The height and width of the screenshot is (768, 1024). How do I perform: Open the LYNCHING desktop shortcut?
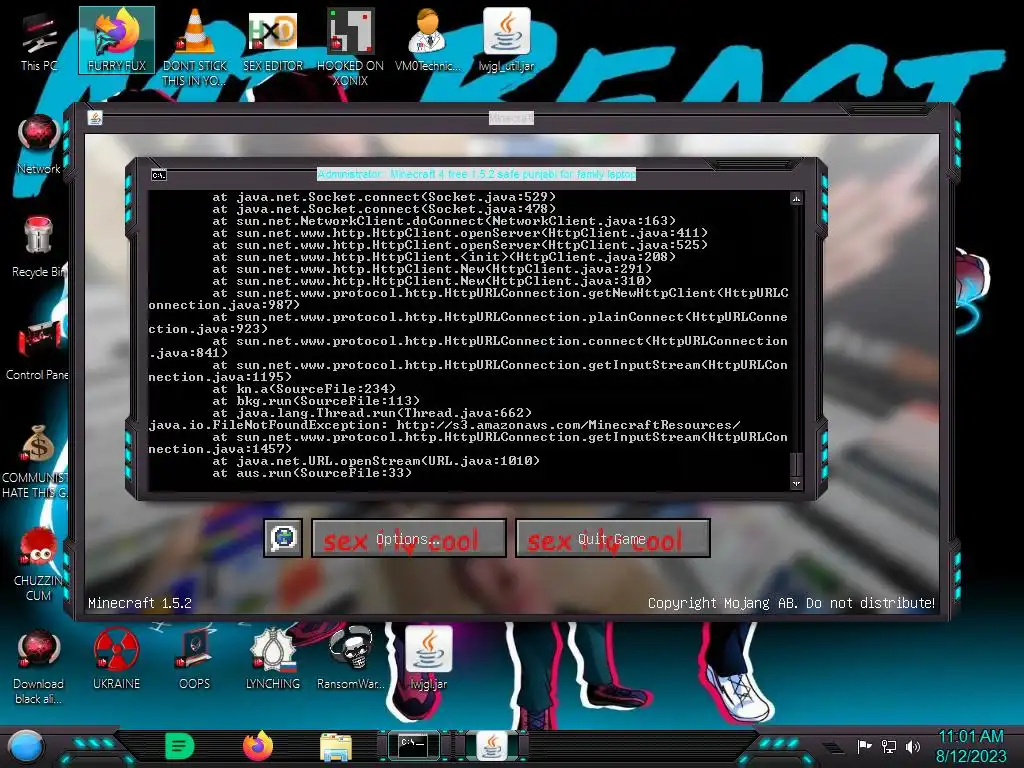tap(273, 660)
